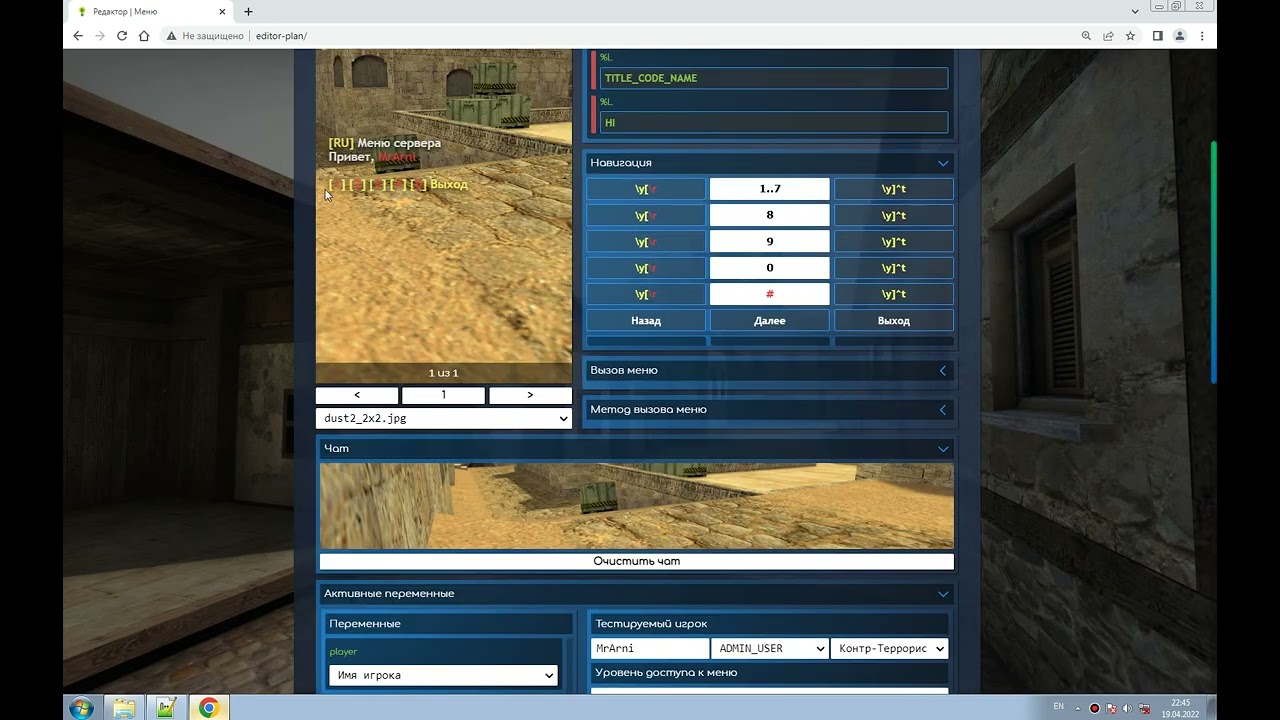Go to previous preview page with <
1280x720 pixels.
(x=357, y=395)
